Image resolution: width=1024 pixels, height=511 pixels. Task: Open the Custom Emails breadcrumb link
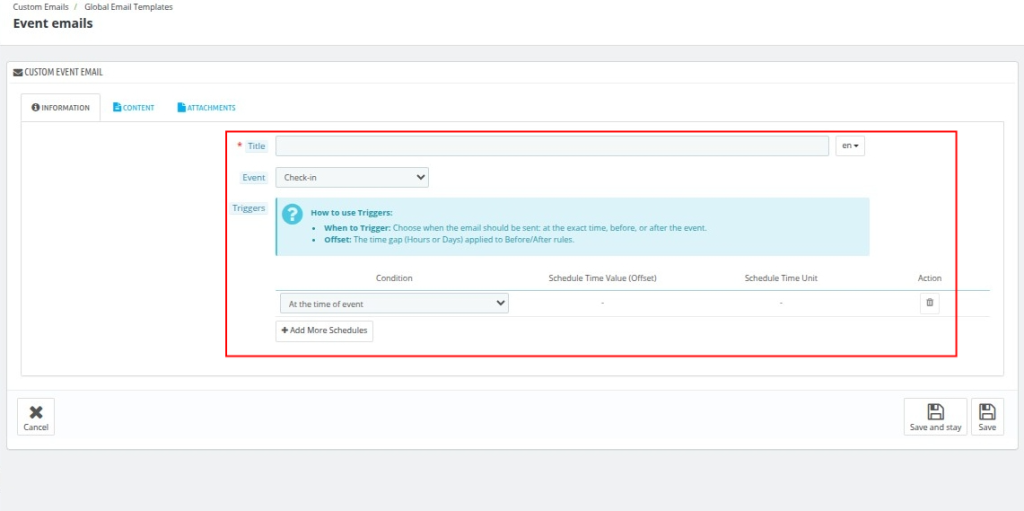(41, 7)
